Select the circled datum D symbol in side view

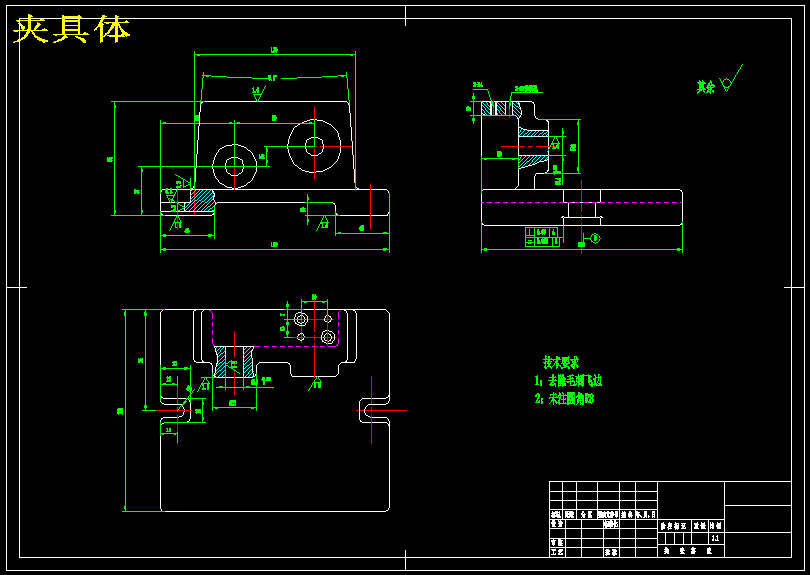click(595, 238)
